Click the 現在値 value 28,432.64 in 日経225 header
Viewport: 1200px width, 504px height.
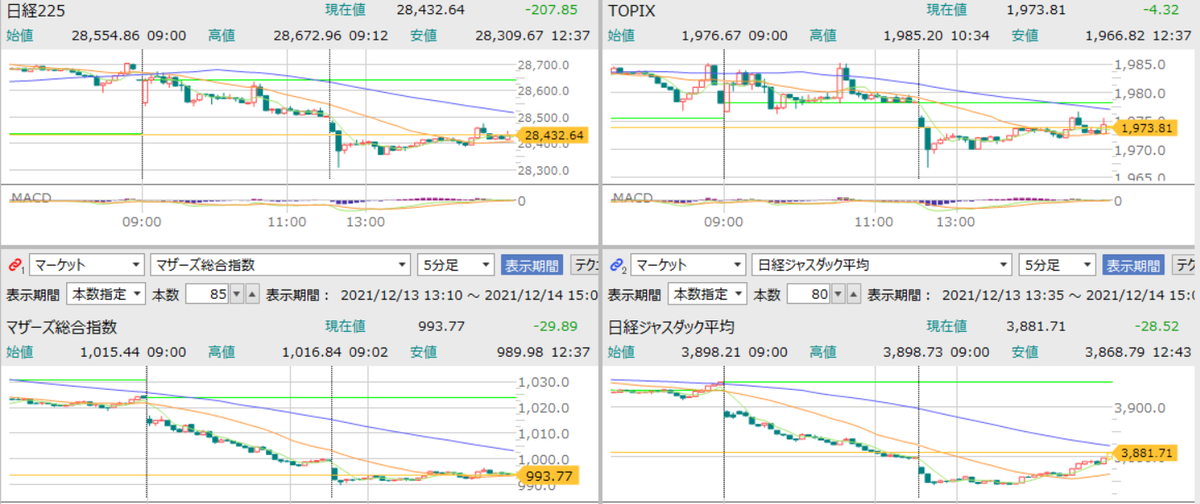431,10
